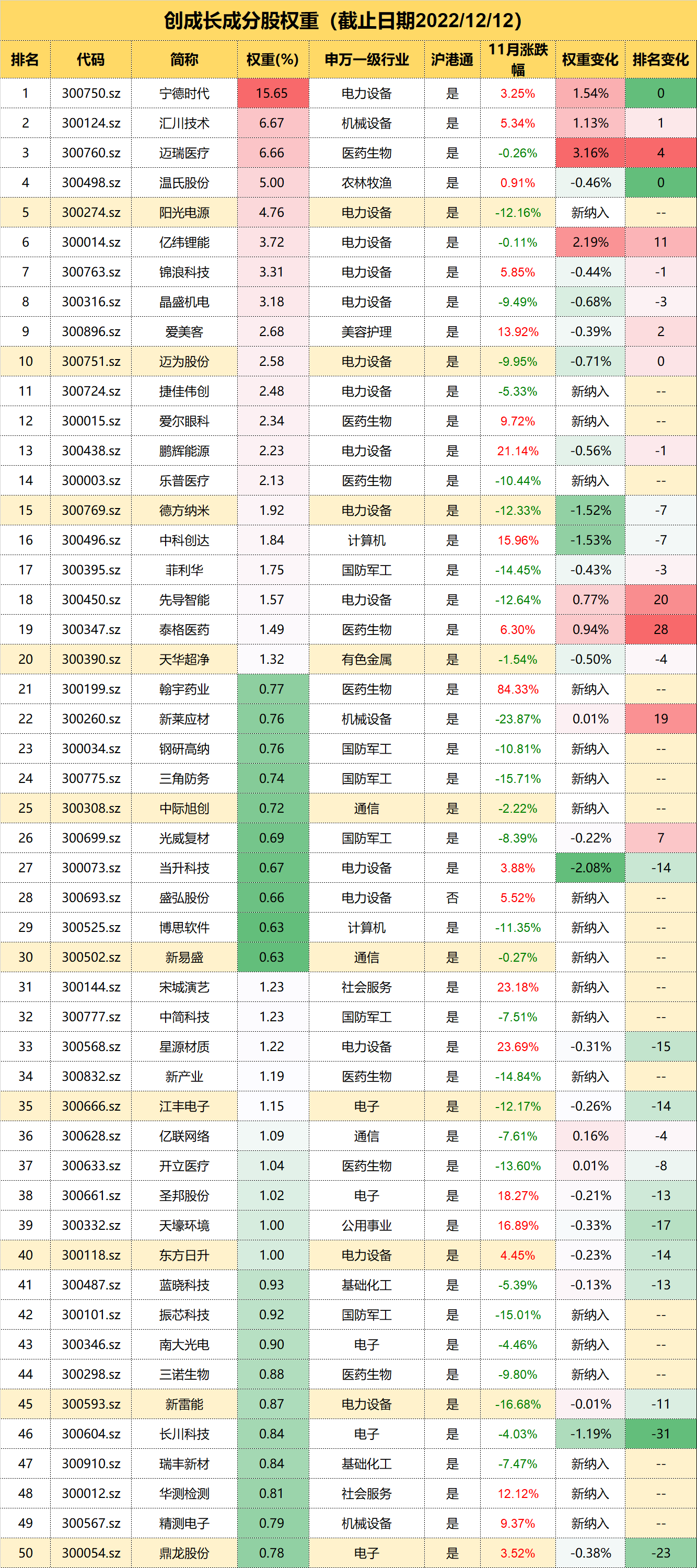Click the 简称 column header
Screen dimensions: 697x1568
point(184,60)
